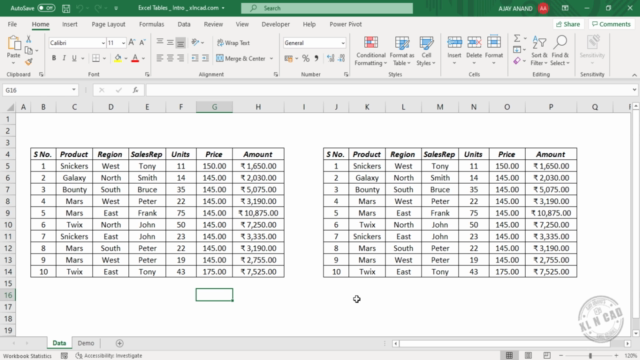Screen dimensions: 640x360
Task: Toggle Italic formatting
Action: [64, 58]
